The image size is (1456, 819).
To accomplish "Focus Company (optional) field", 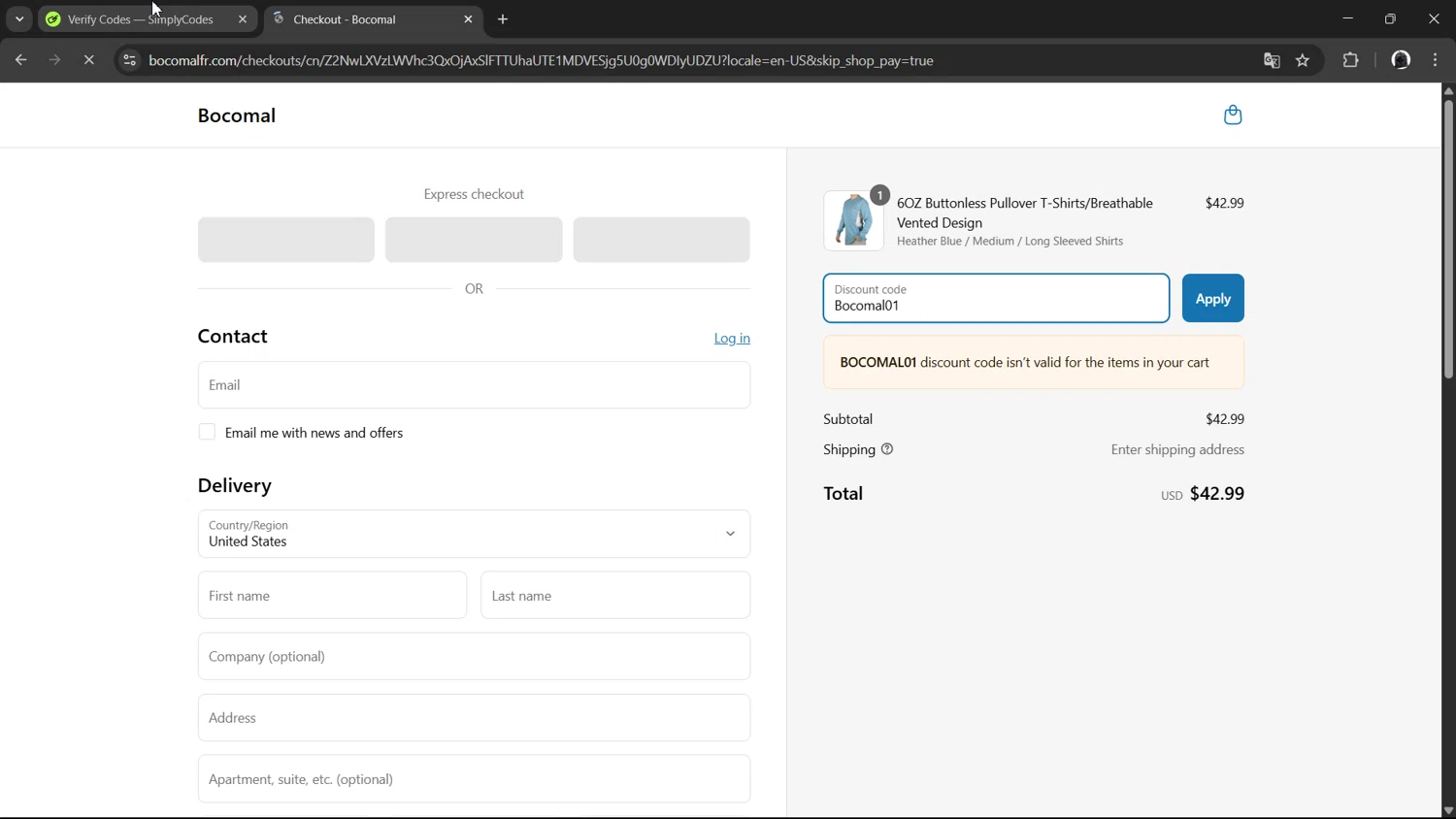I will 474,656.
